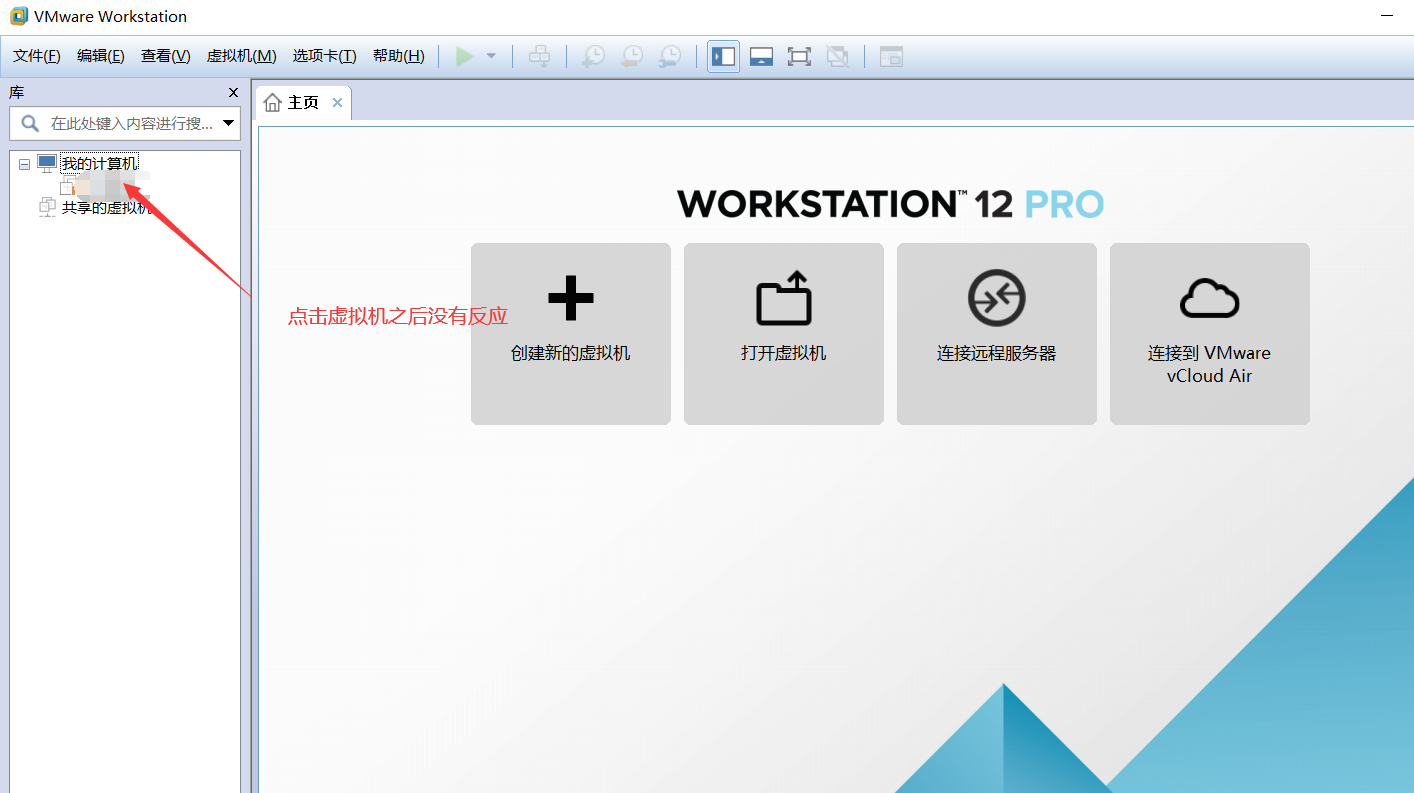Select 我的计算机 in the library tree
Screen dimensions: 1414x793
[x=100, y=163]
